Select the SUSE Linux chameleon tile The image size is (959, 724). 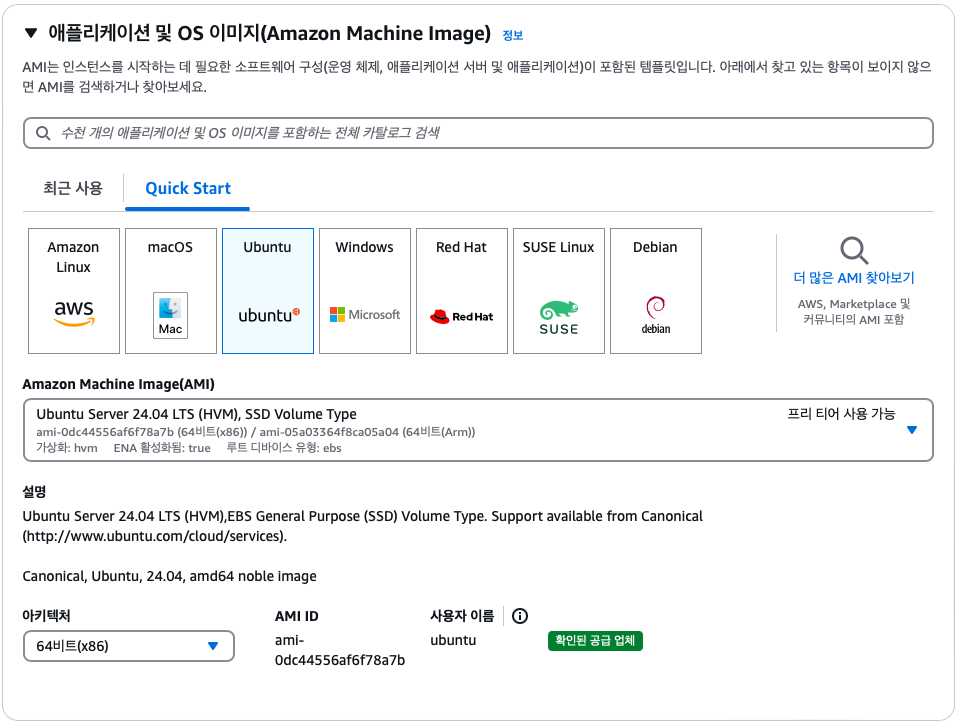click(558, 291)
